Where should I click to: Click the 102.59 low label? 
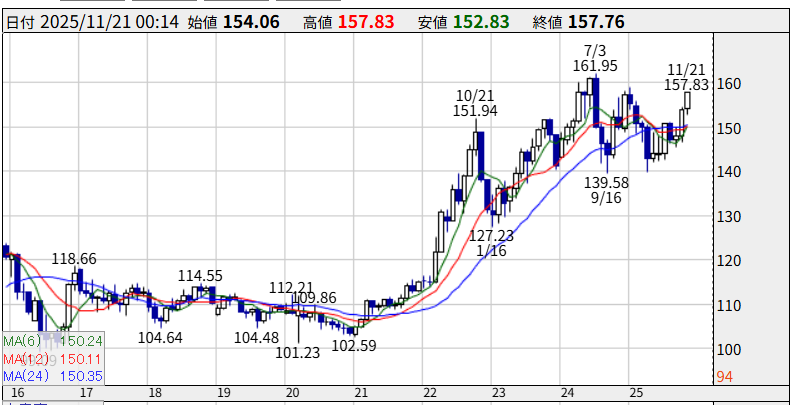(353, 346)
